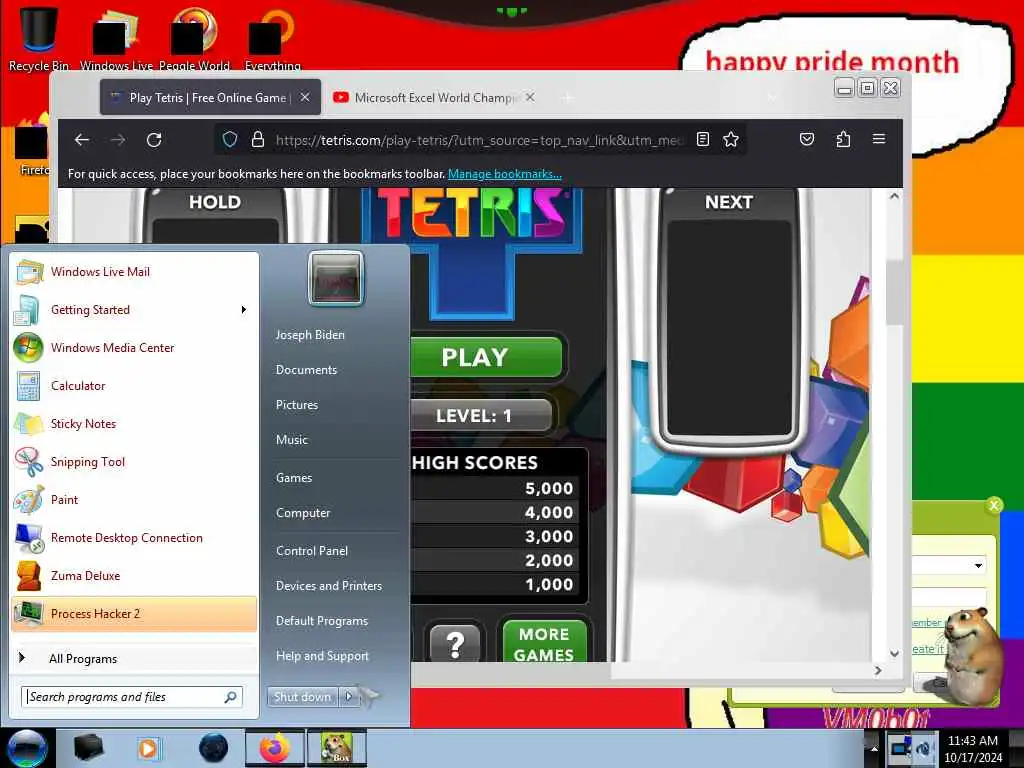Launch Zuma Deluxe
Screen dimensions: 1024x768
coord(135,575)
